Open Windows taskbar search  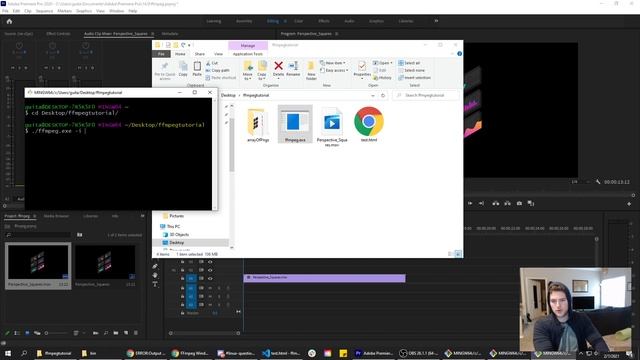(24, 353)
